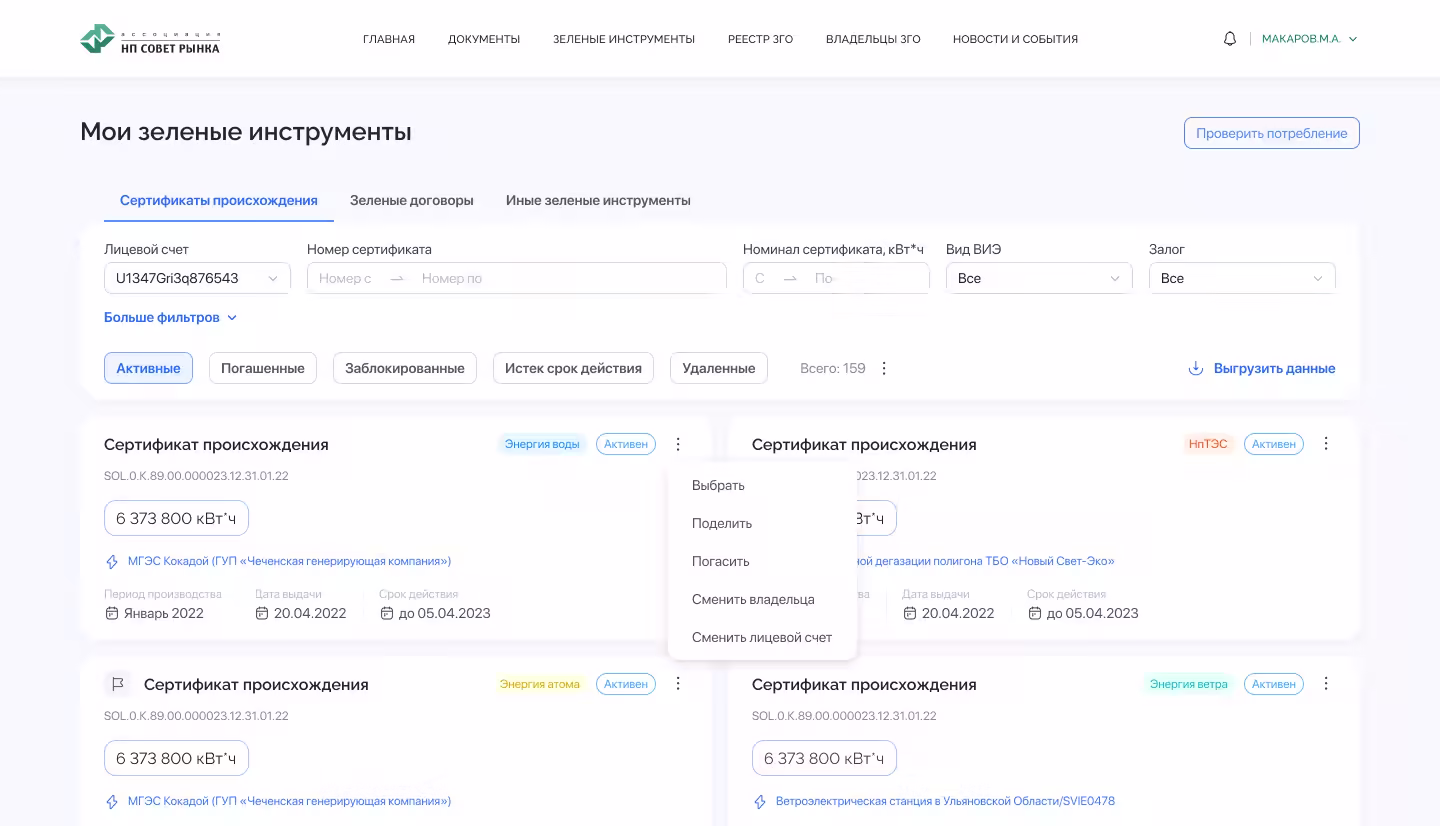Viewport: 1440px width, 826px height.
Task: Click the Проверить потребление button
Action: [x=1271, y=133]
